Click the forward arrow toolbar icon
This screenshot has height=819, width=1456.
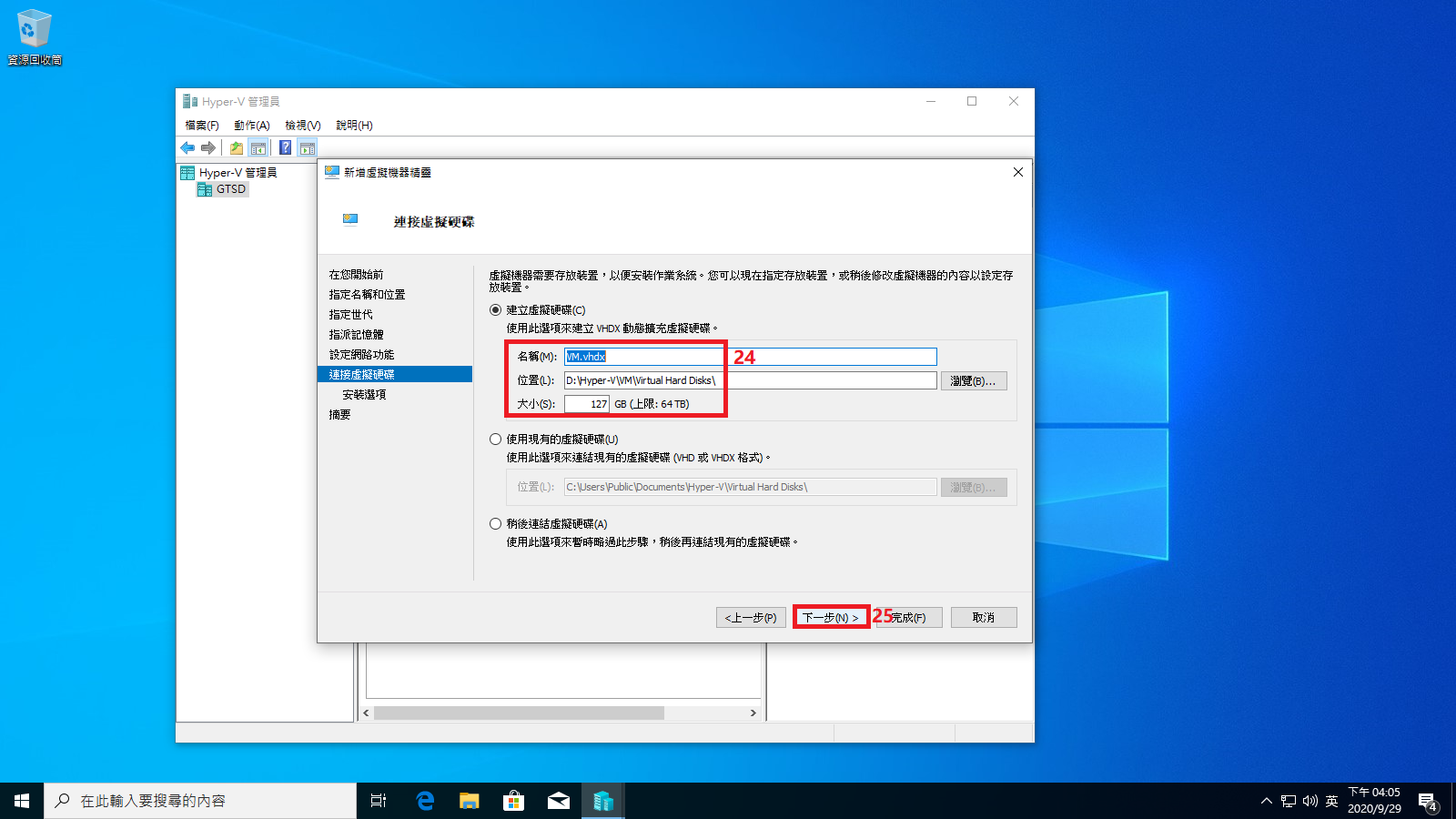pyautogui.click(x=208, y=147)
